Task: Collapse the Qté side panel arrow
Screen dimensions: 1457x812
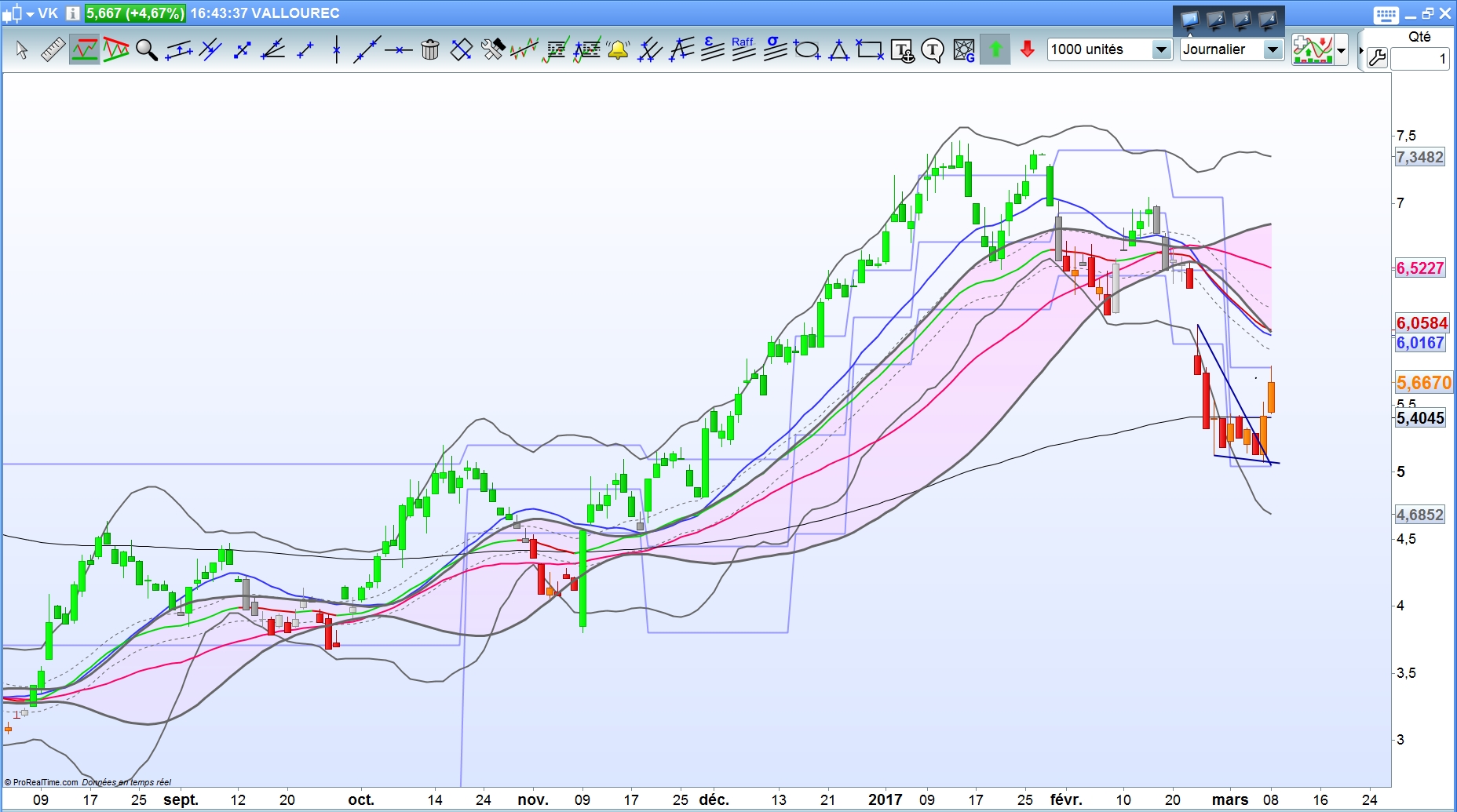Action: click(x=1361, y=49)
